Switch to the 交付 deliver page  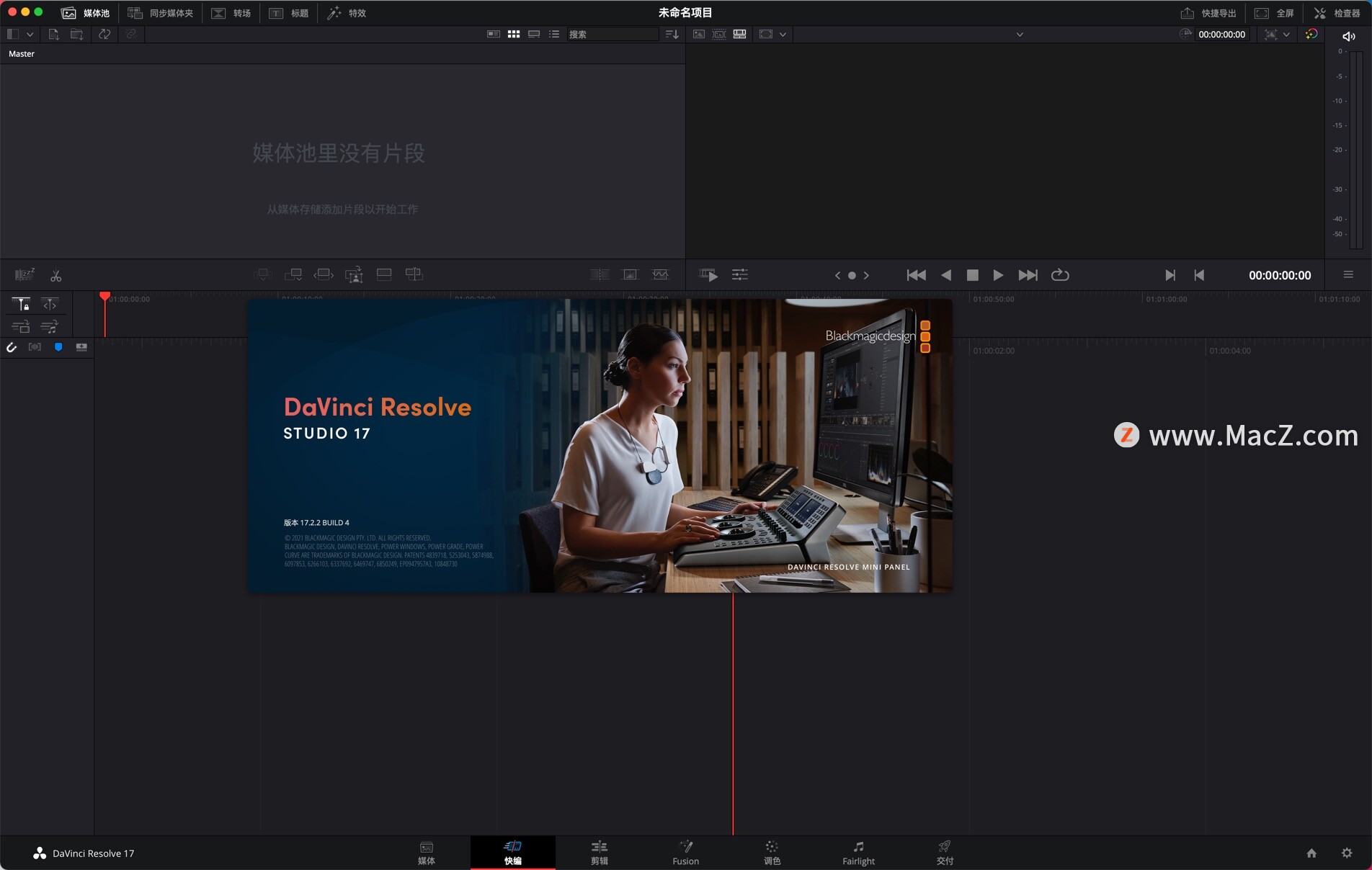pyautogui.click(x=945, y=853)
